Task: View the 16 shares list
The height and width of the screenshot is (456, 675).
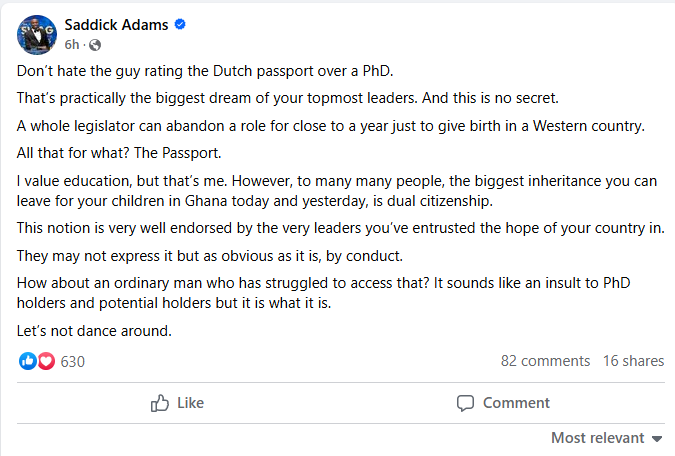Action: [633, 361]
